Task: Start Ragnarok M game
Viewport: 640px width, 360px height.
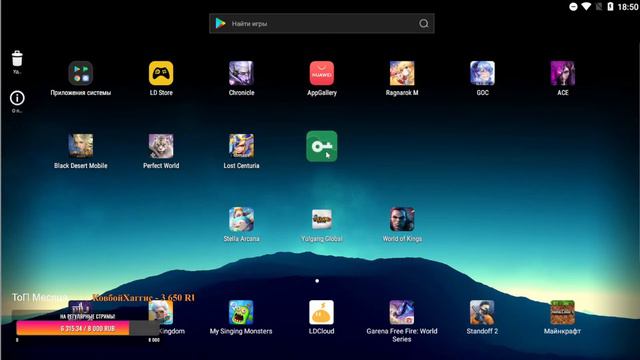Action: pos(402,73)
